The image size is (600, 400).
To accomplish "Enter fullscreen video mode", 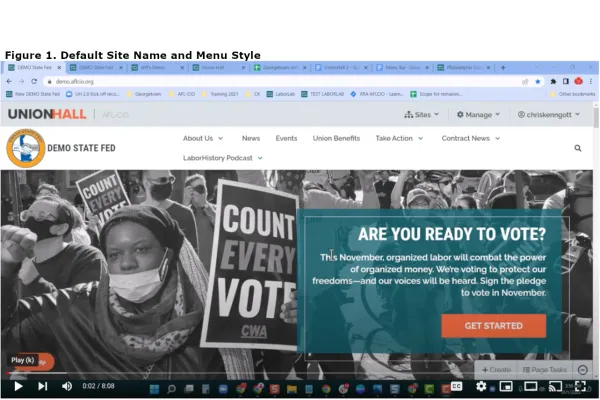I will 579,386.
